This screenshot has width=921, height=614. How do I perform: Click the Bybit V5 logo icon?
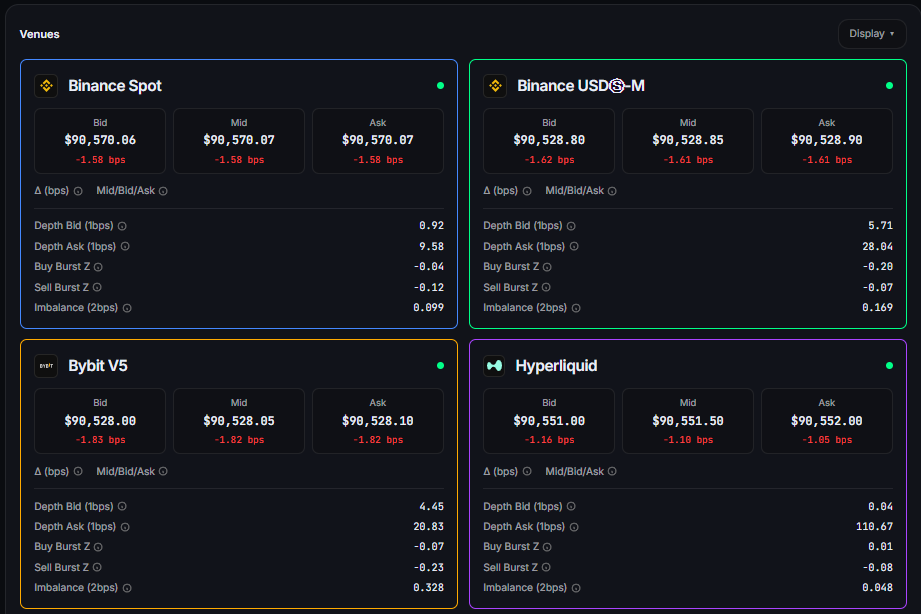[46, 366]
